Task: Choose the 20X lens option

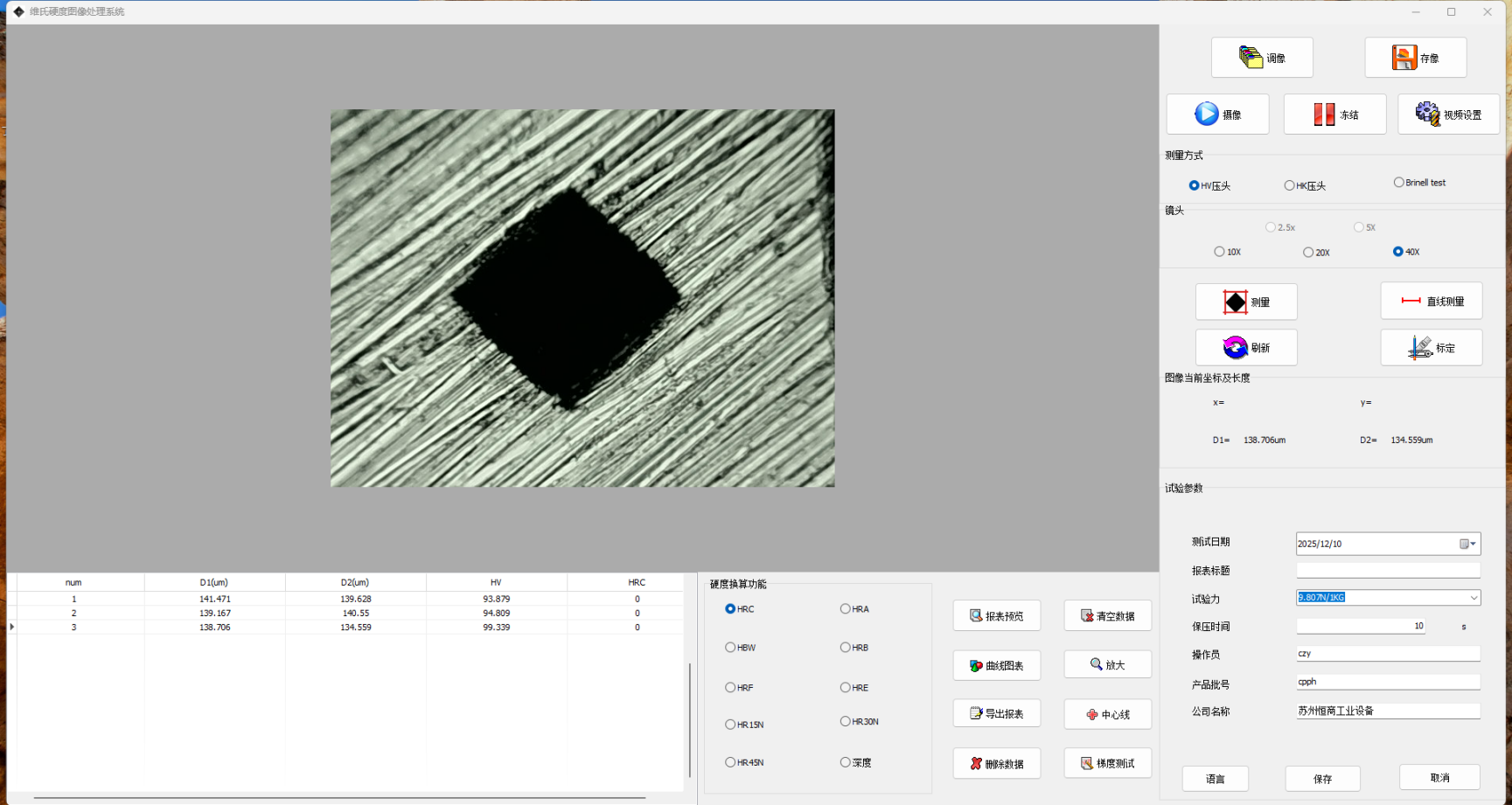Action: click(x=1308, y=253)
